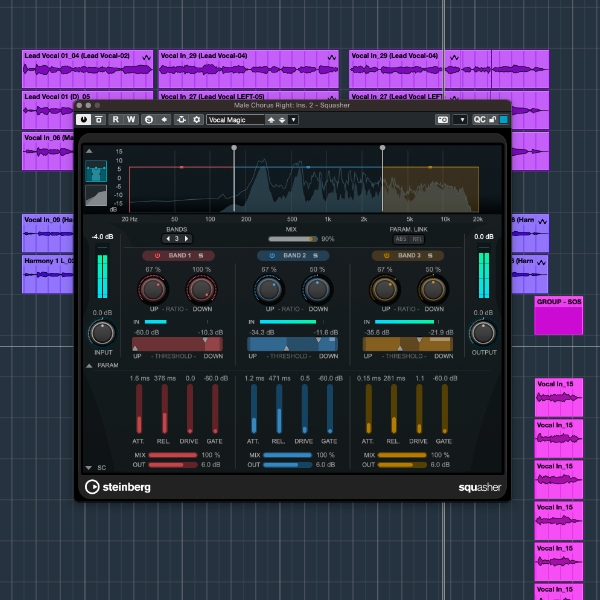Select the Lead Vocal 01_04 audio clip

click(88, 69)
